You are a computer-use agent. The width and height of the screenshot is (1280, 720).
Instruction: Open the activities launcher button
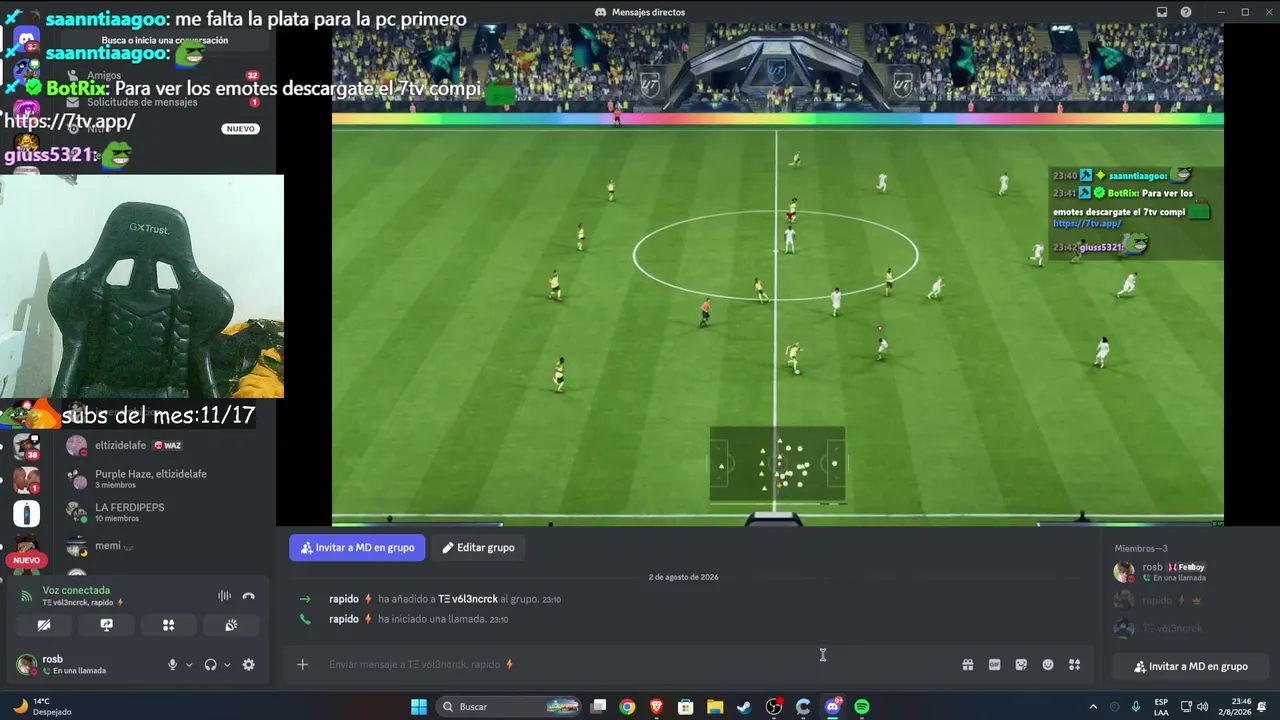[x=168, y=625]
